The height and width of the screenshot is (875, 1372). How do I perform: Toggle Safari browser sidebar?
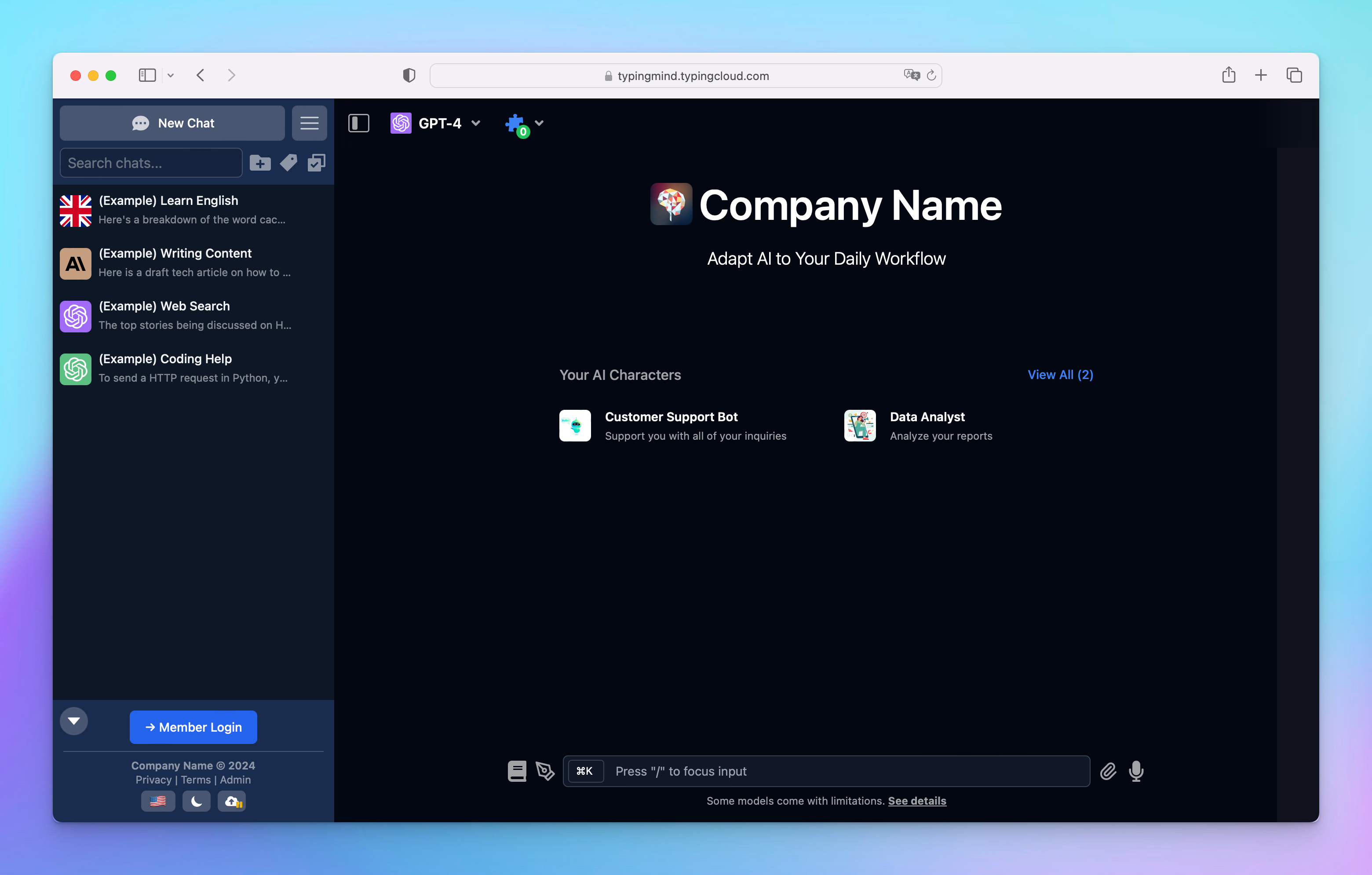tap(147, 75)
